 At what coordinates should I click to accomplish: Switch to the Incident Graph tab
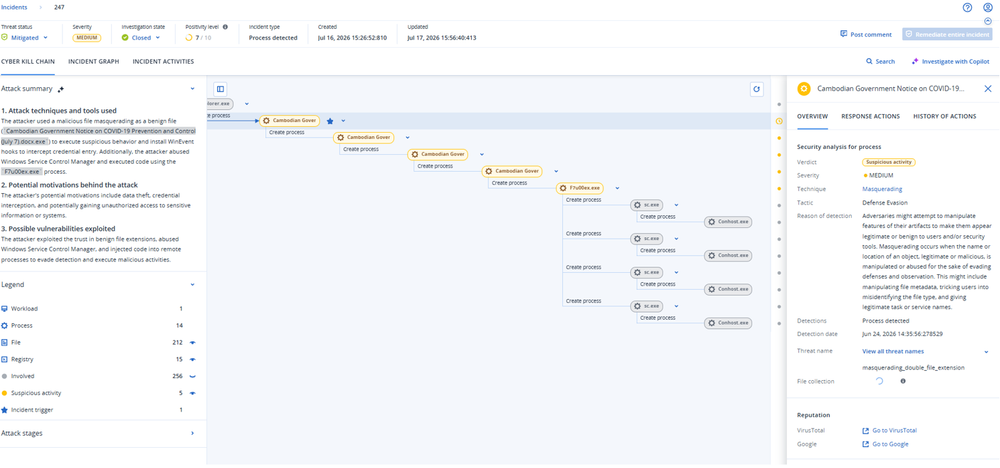coord(93,62)
